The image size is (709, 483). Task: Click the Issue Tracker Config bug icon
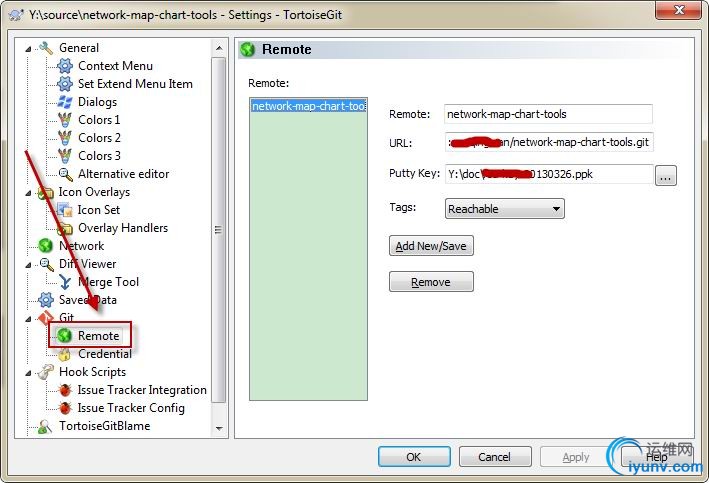pos(65,408)
